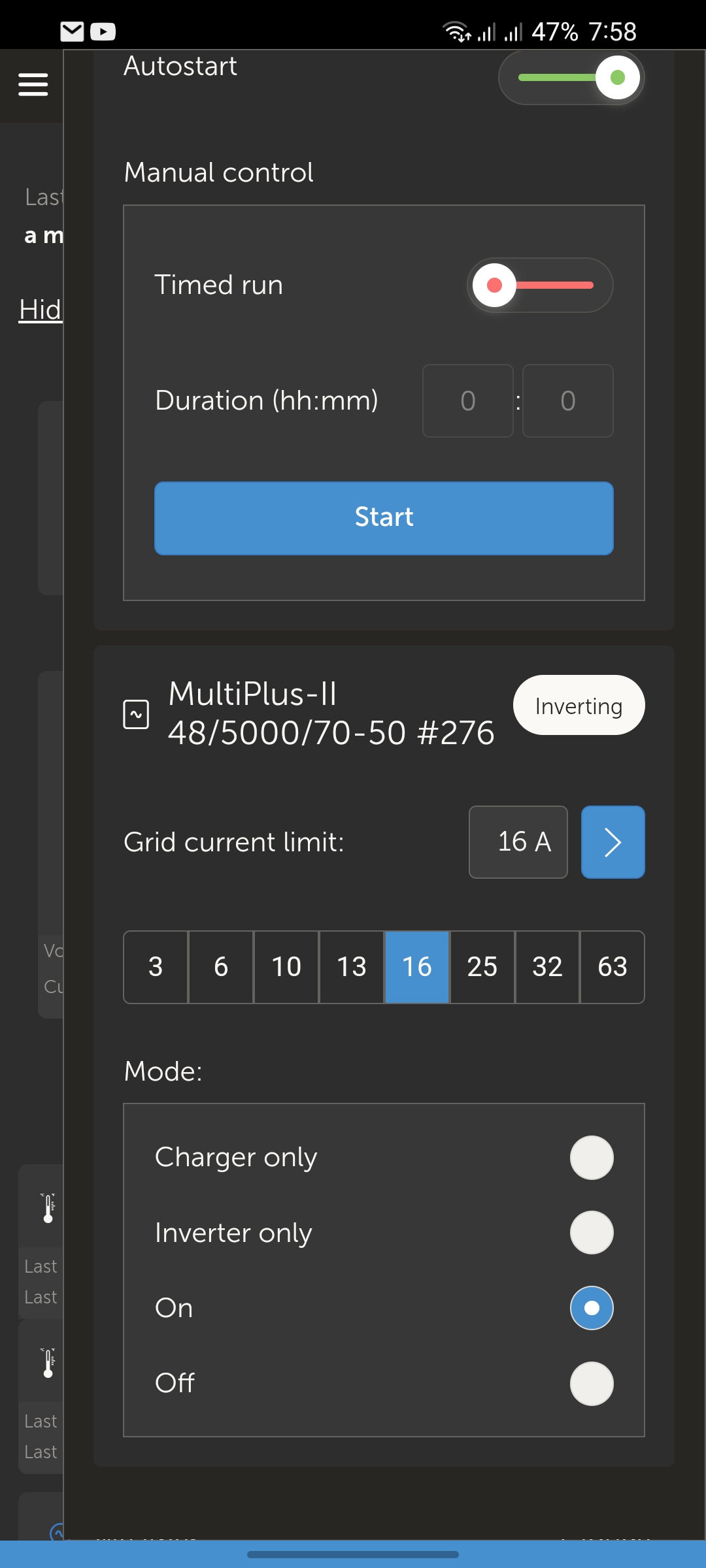Choose the 63 amp current preset
The image size is (706, 1568).
tap(613, 967)
